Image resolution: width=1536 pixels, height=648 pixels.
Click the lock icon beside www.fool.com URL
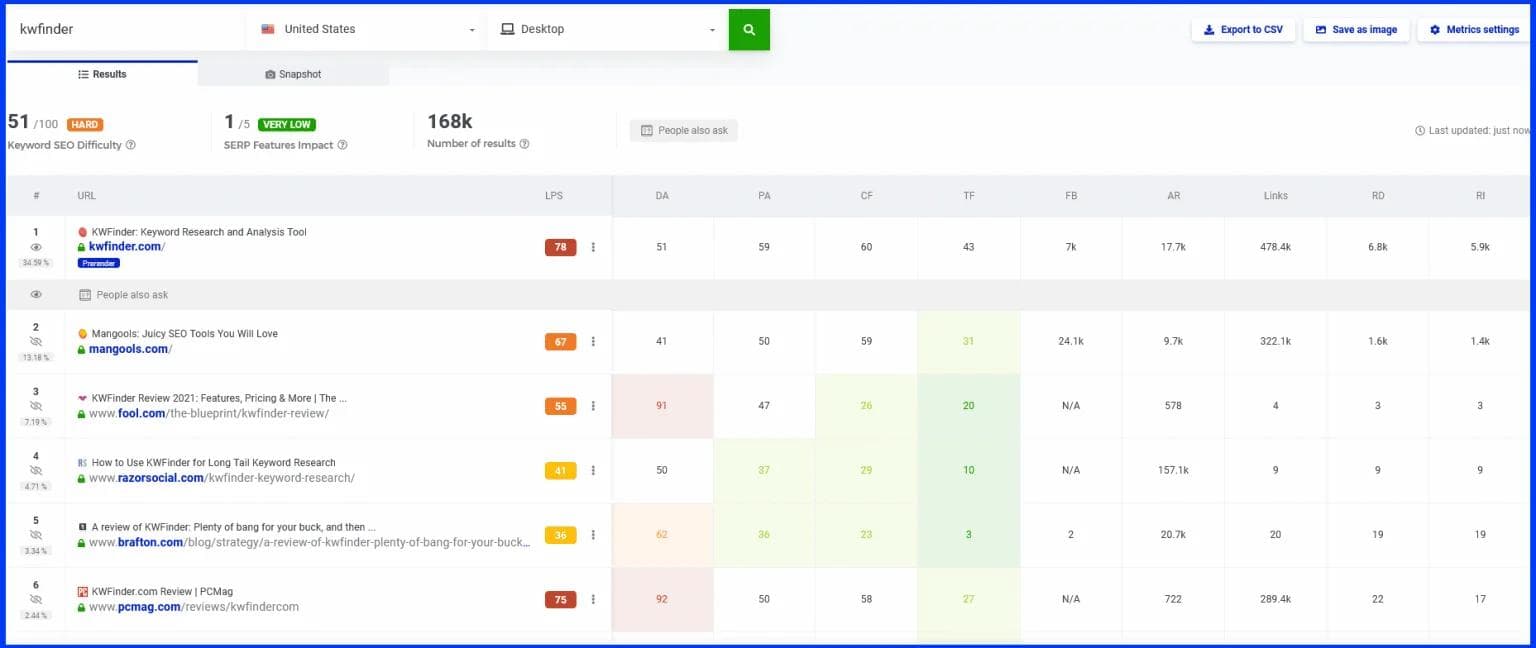(x=82, y=414)
